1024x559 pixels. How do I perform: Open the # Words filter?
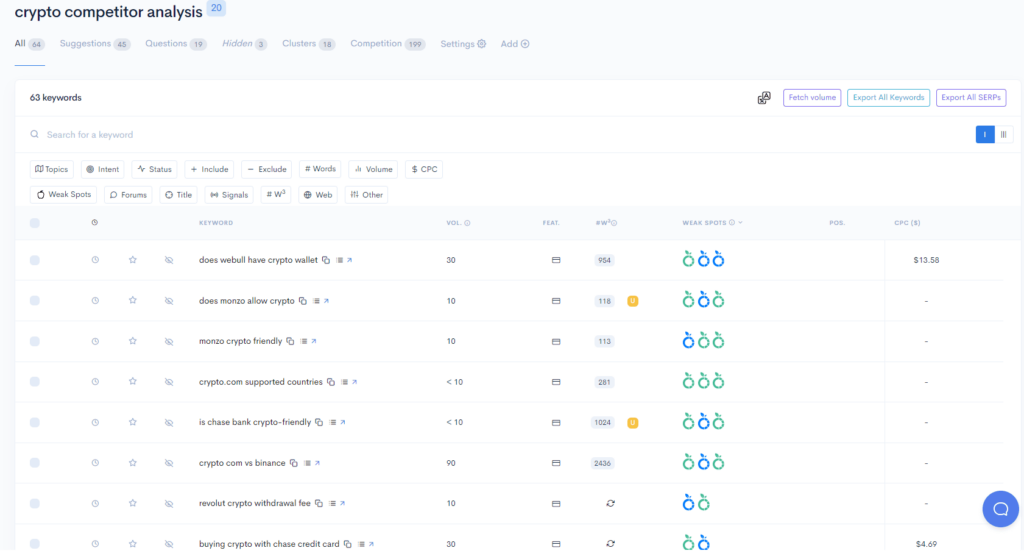[320, 169]
